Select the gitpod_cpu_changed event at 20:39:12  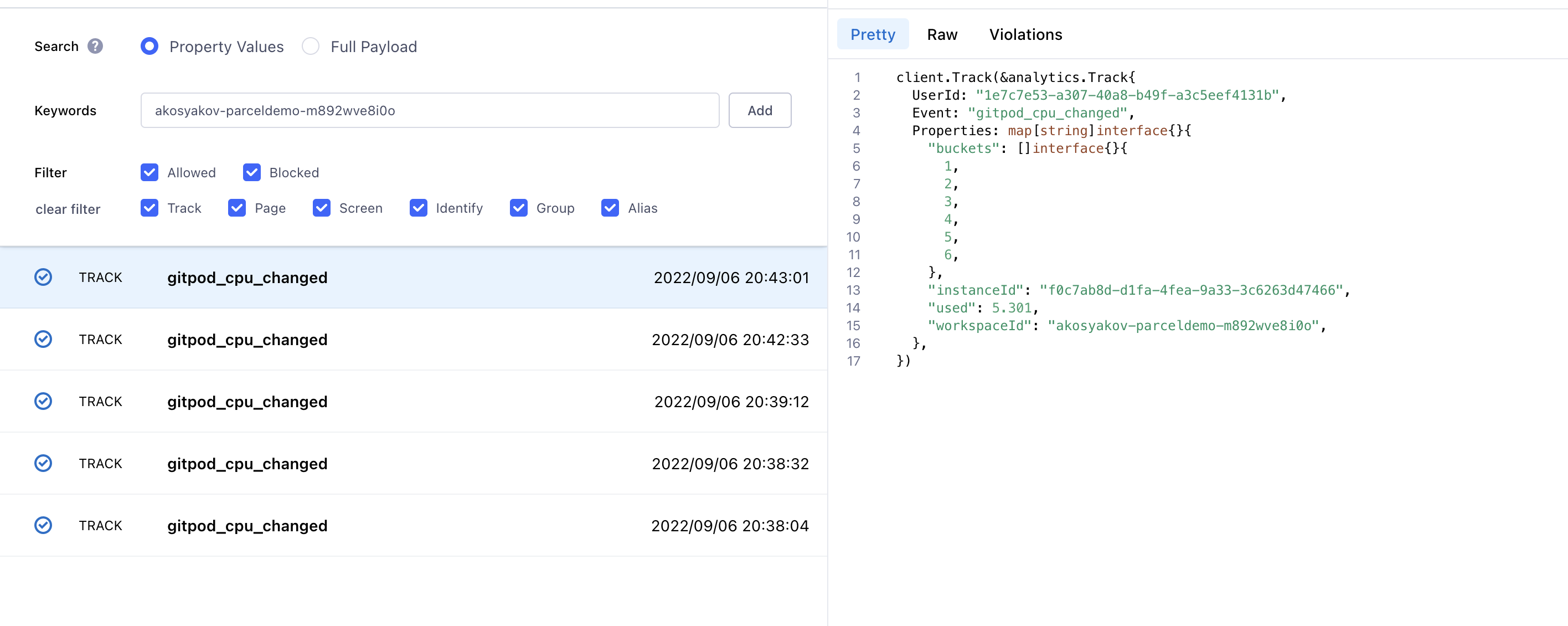point(413,401)
